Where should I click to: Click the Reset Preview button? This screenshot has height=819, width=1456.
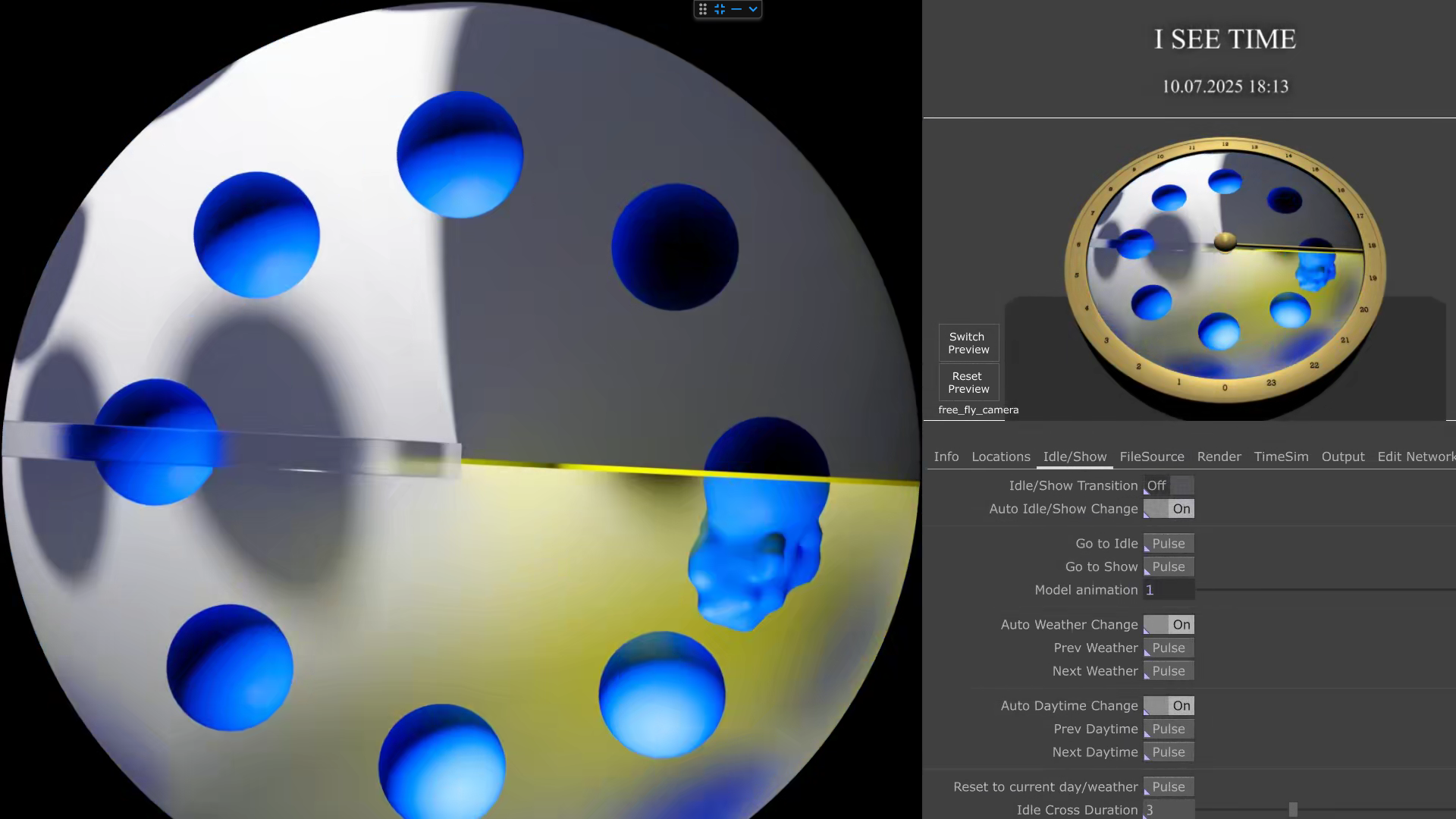[968, 382]
